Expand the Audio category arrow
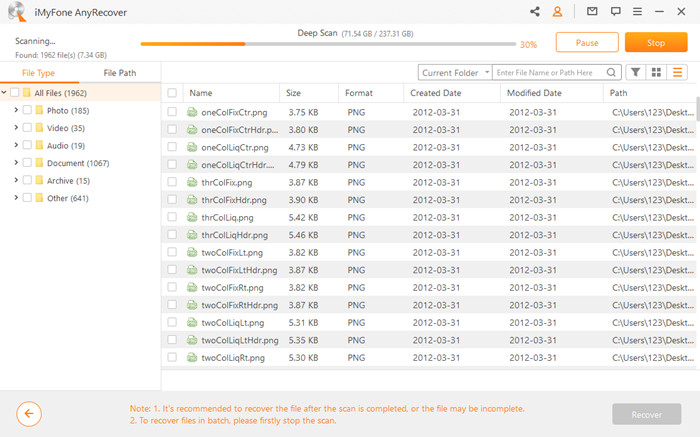This screenshot has height=437, width=700. tap(16, 145)
